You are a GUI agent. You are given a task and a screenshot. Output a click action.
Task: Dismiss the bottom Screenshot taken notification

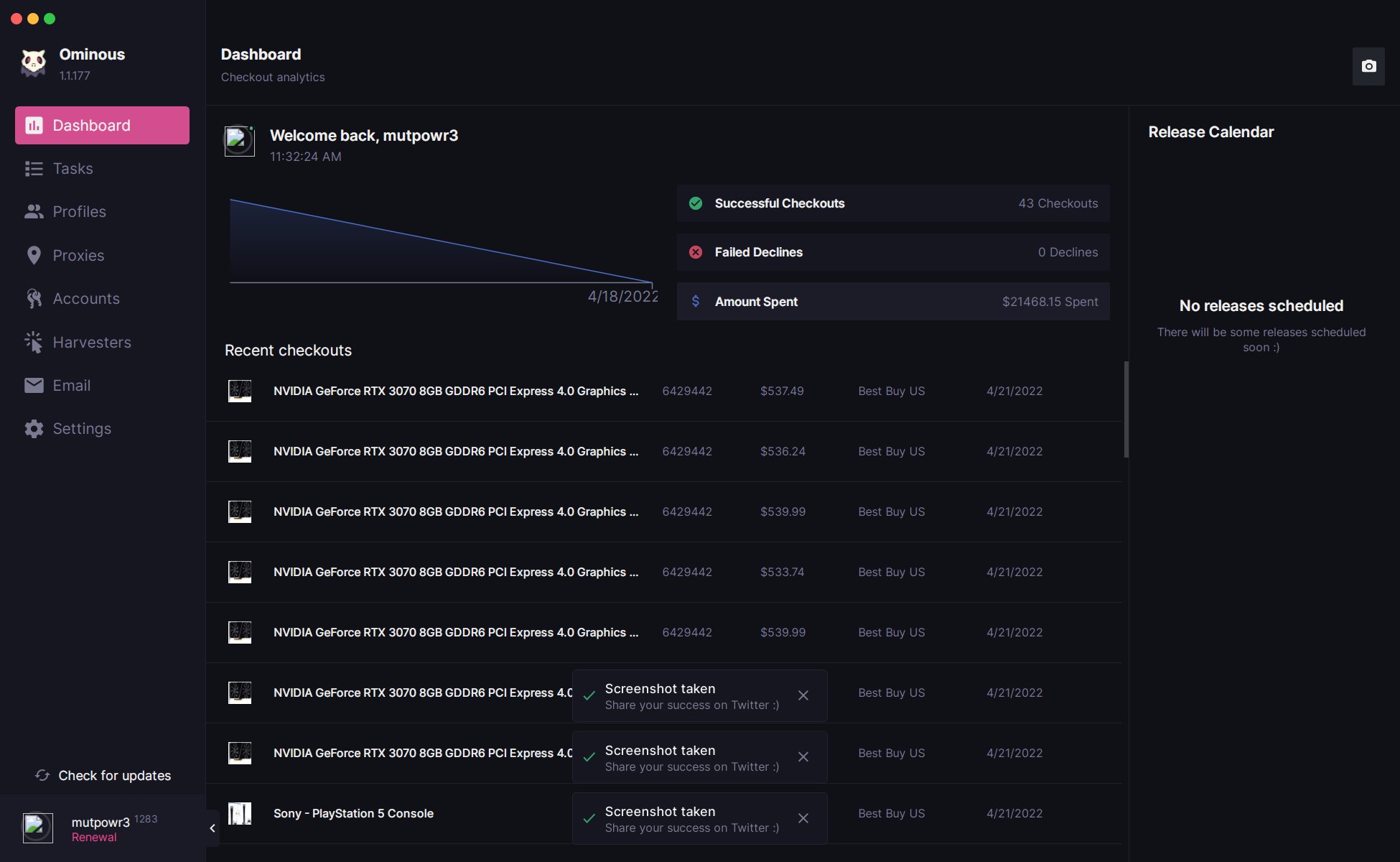[803, 818]
